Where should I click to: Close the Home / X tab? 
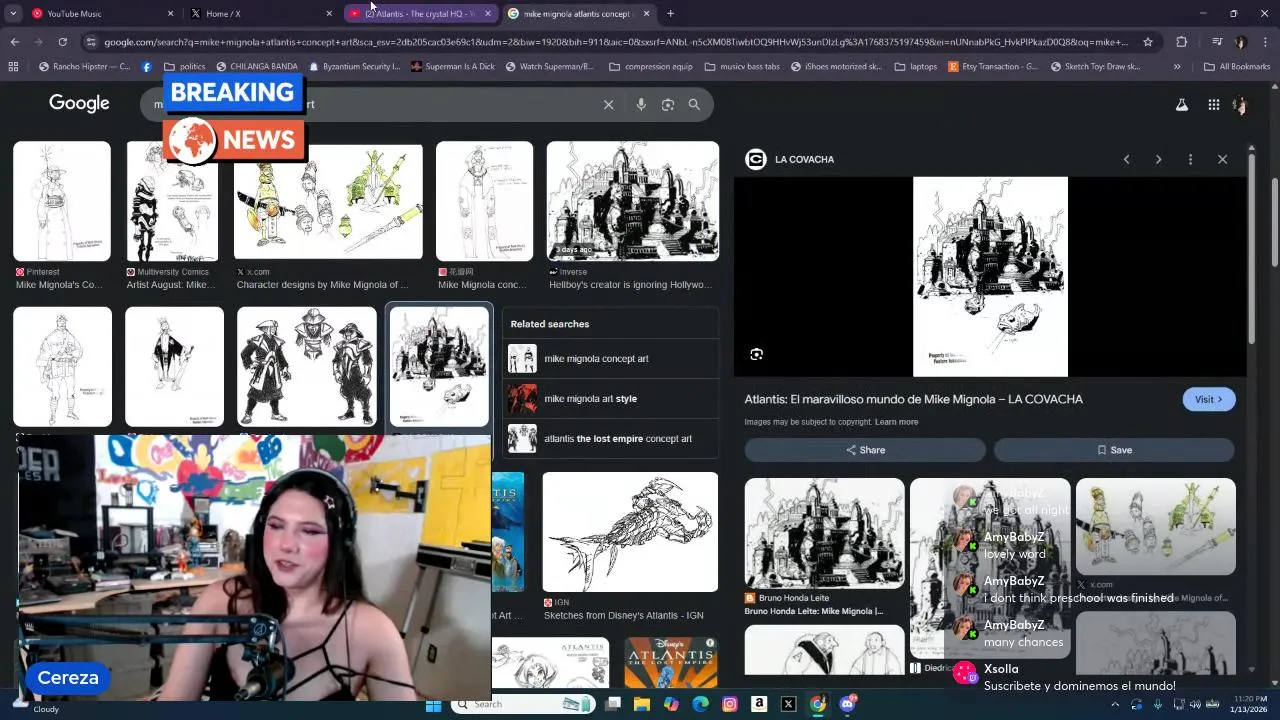click(329, 14)
